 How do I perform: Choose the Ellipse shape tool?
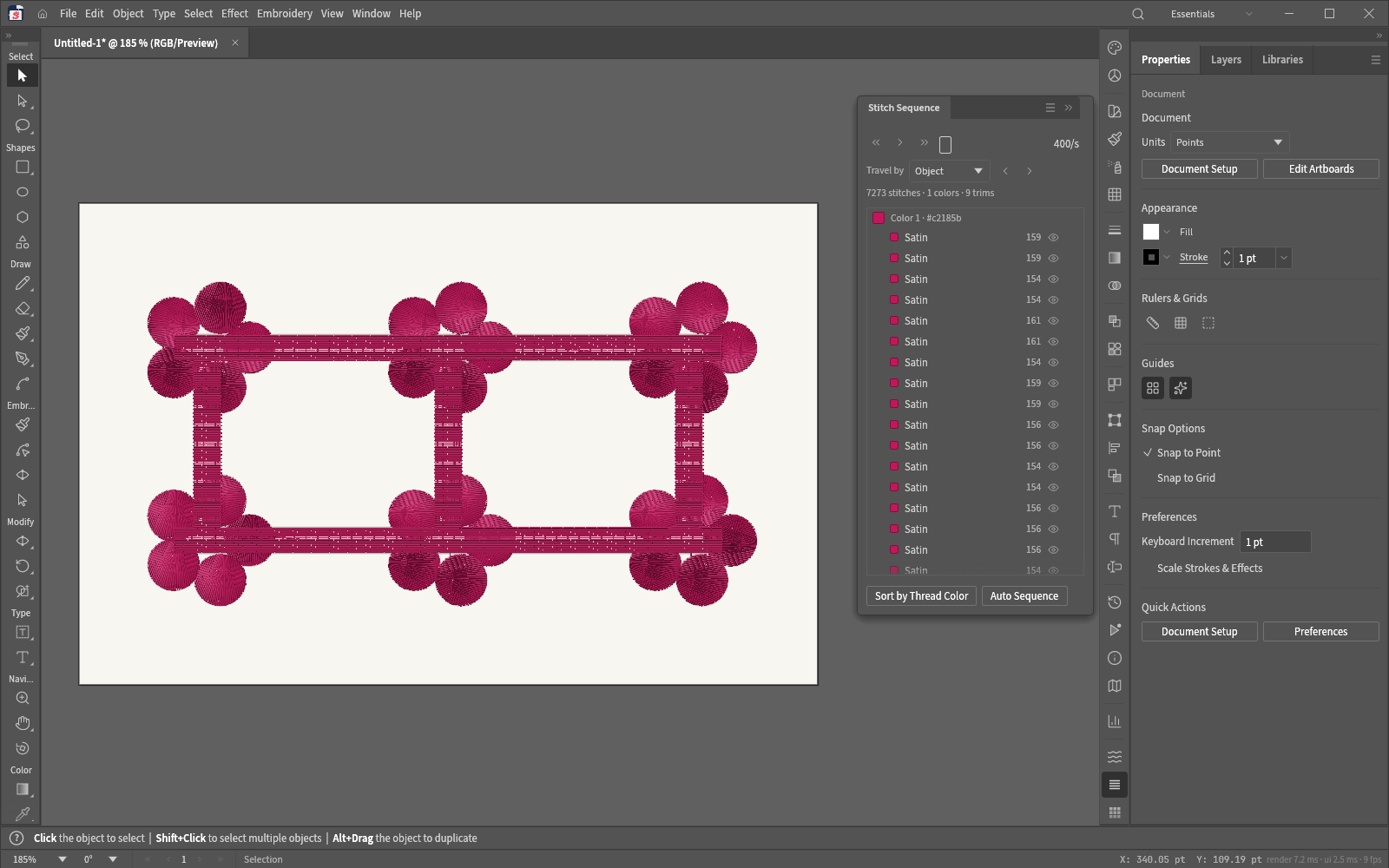click(x=23, y=192)
